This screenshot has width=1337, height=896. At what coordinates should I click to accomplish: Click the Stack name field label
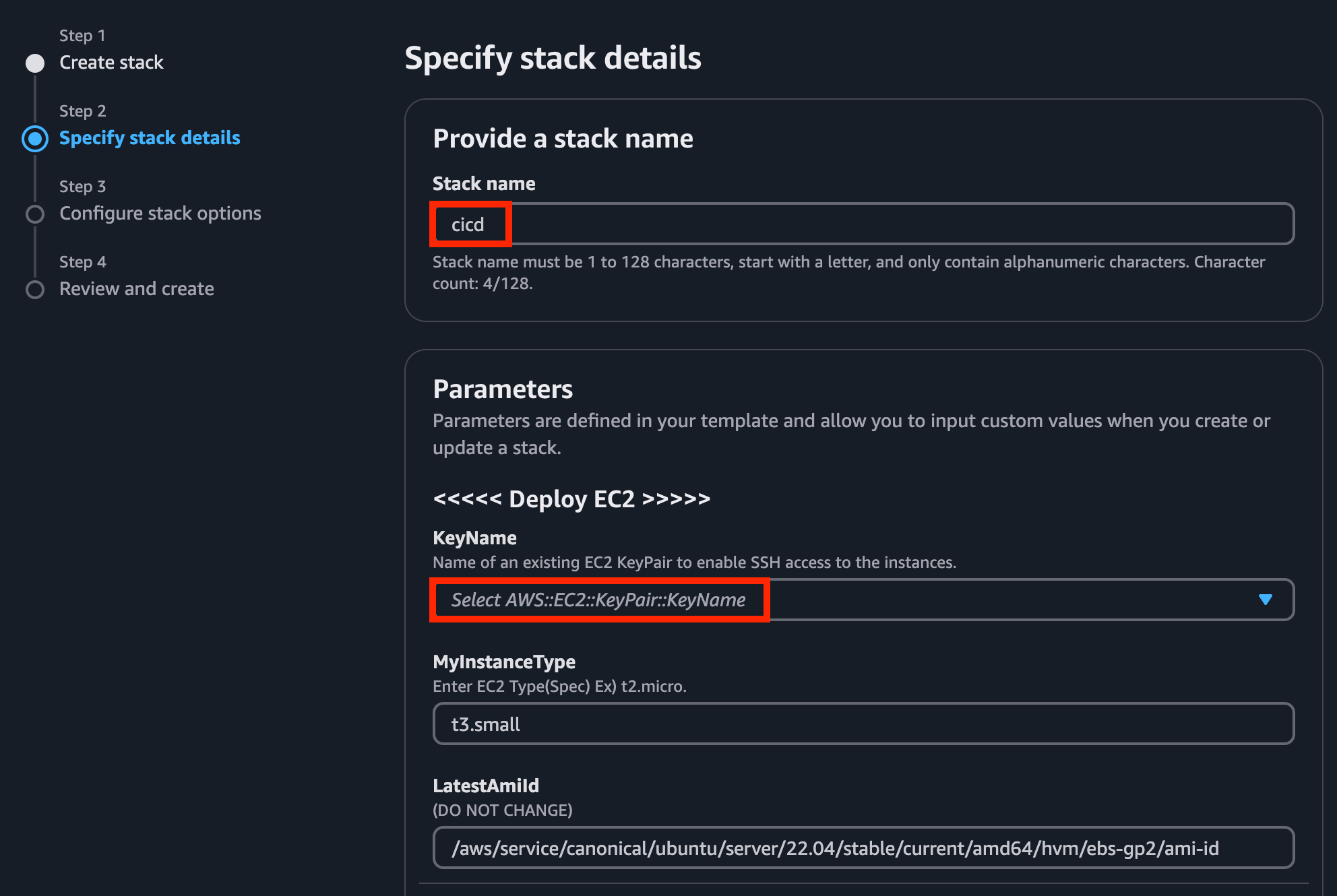484,183
